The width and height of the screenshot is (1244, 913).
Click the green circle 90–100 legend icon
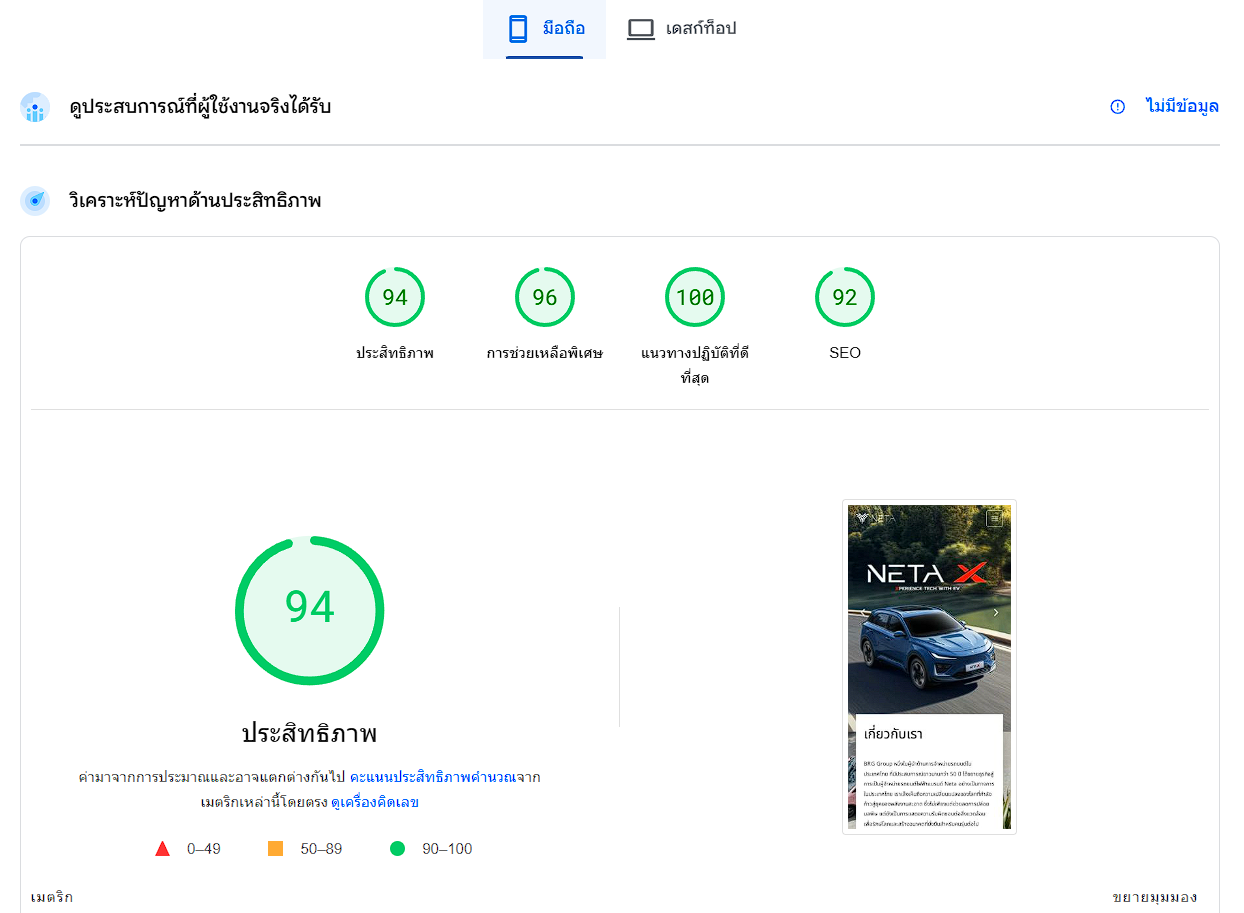[398, 849]
